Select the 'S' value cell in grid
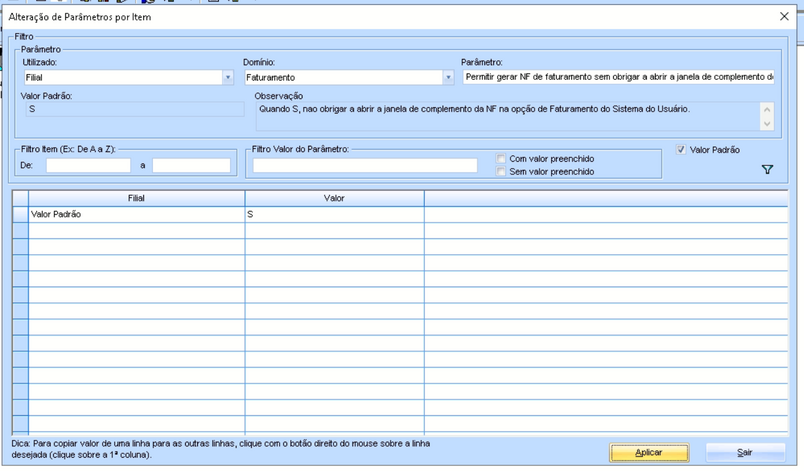The height and width of the screenshot is (471, 804). (334, 215)
